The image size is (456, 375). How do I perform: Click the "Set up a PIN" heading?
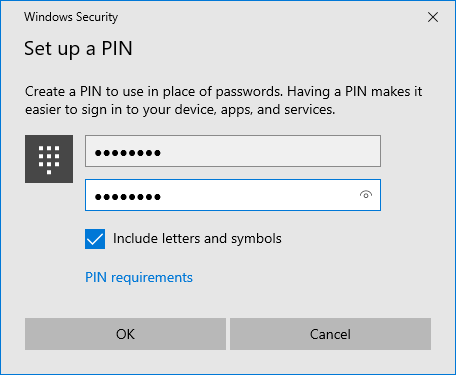point(78,49)
